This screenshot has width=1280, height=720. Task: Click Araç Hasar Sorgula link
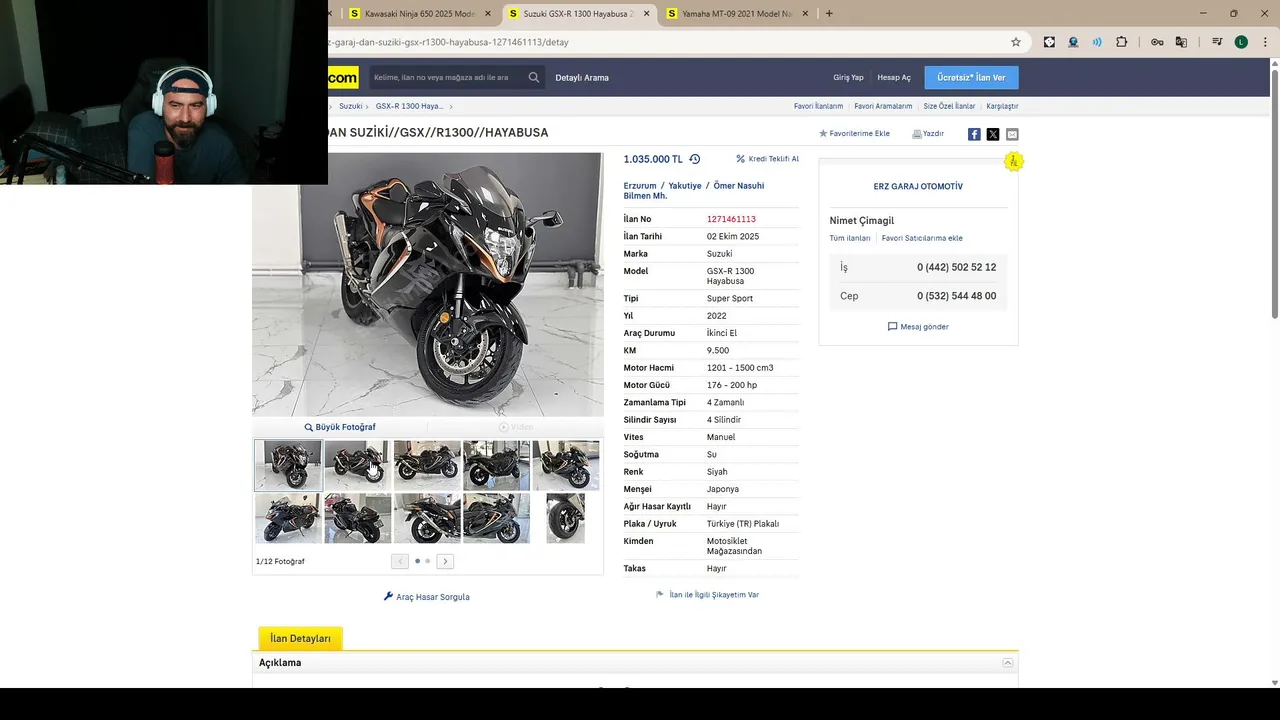point(427,597)
